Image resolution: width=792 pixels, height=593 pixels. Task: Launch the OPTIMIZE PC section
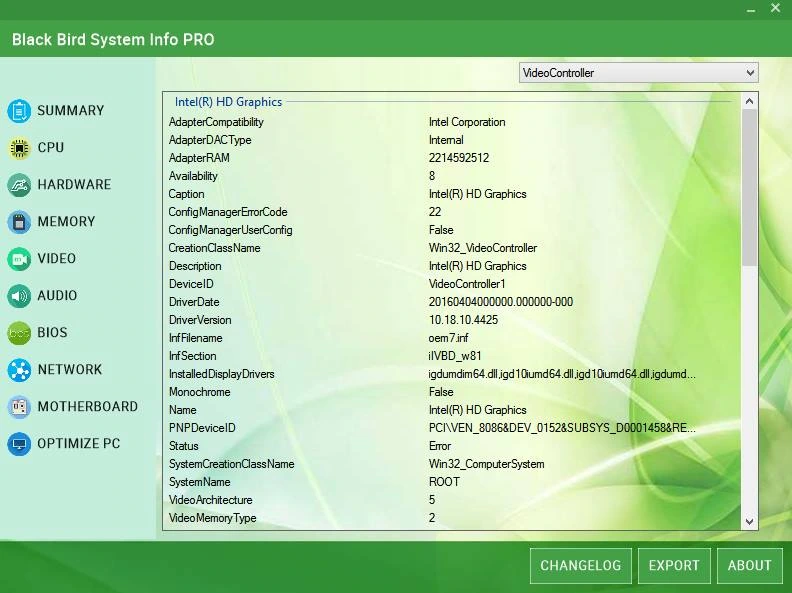[x=79, y=443]
